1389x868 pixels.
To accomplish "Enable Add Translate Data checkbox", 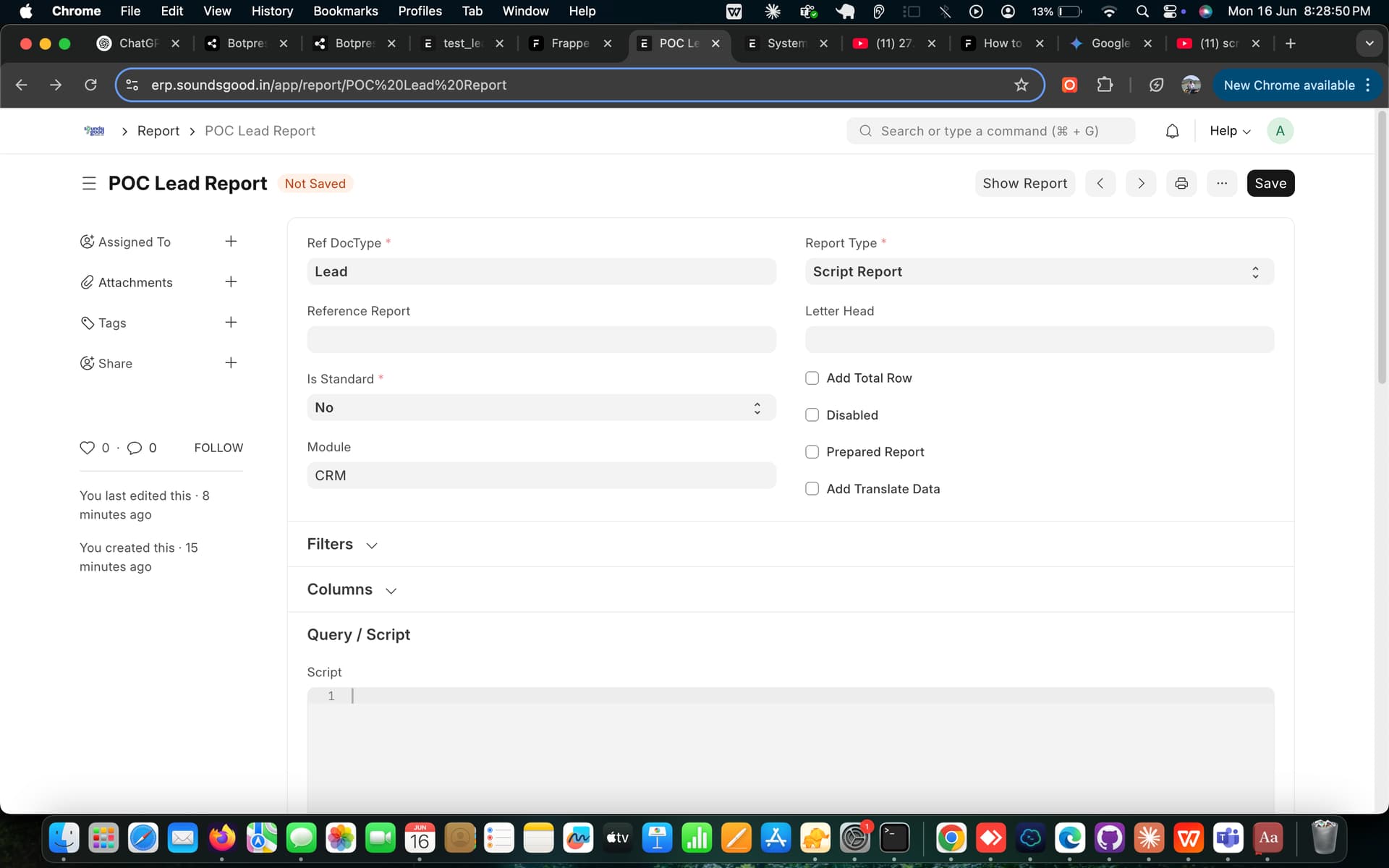I will coord(812,489).
